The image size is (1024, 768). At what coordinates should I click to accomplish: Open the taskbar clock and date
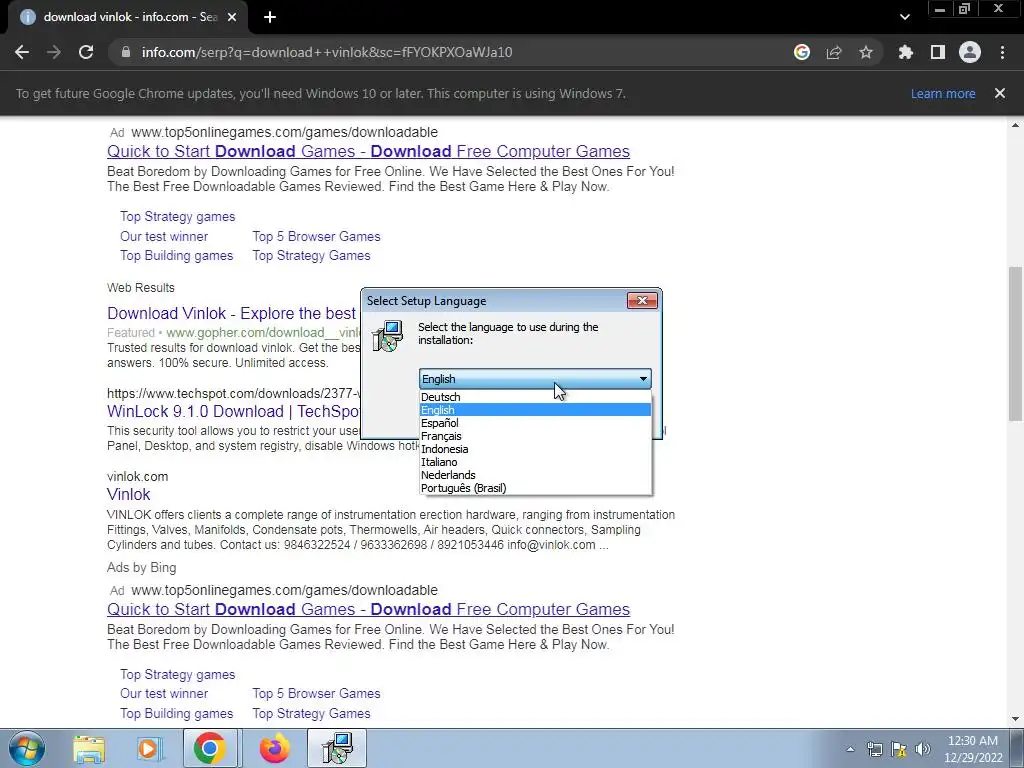(973, 749)
